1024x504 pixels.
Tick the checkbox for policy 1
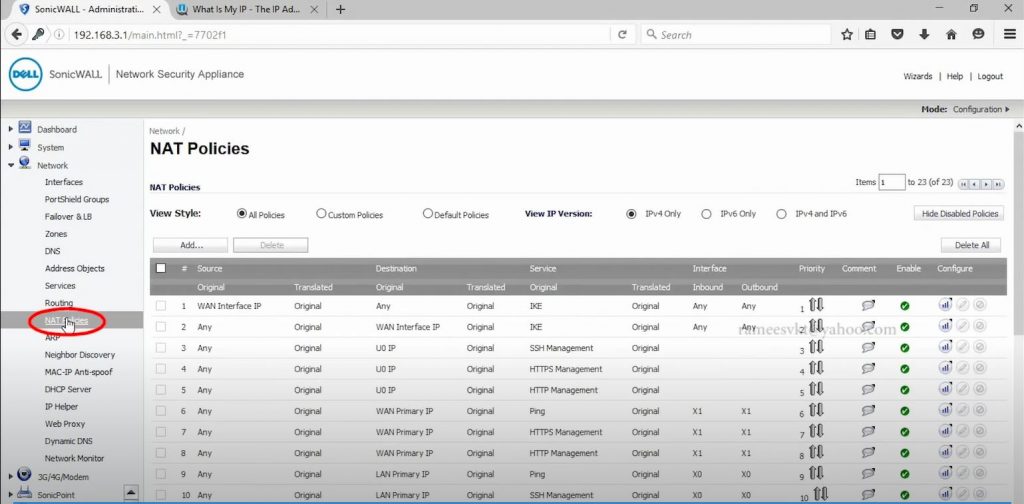[161, 306]
